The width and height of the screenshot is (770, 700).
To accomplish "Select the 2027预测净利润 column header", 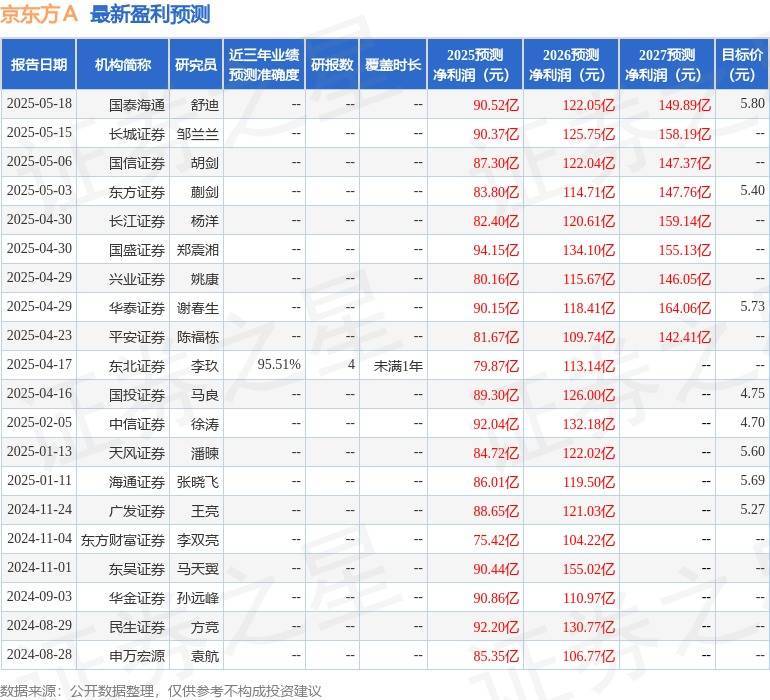I will point(666,64).
